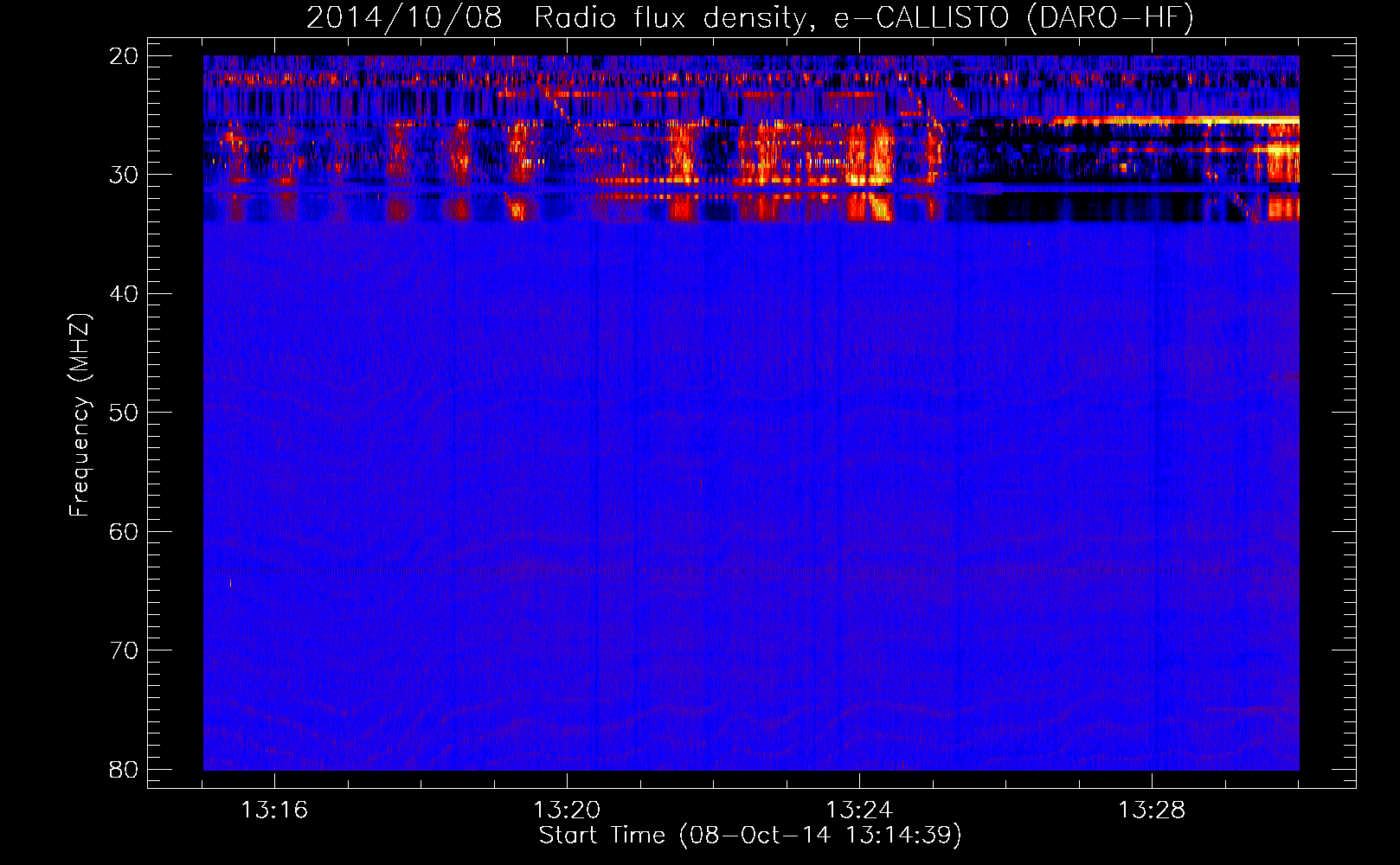Viewport: 1400px width, 865px height.
Task: Click the 13:20 time tick label
Action: pos(567,811)
